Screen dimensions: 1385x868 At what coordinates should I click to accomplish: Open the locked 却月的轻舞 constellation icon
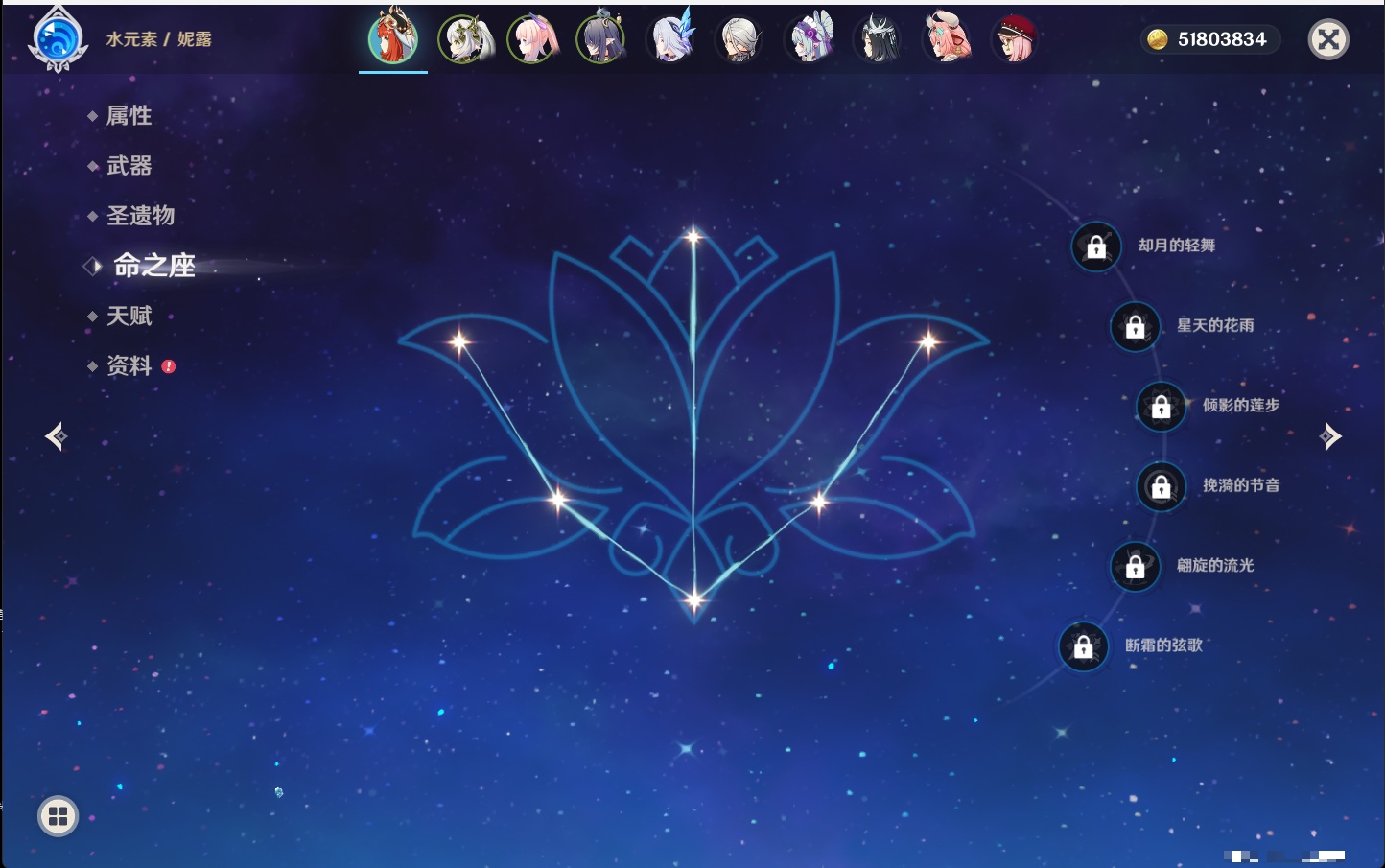[x=1096, y=246]
